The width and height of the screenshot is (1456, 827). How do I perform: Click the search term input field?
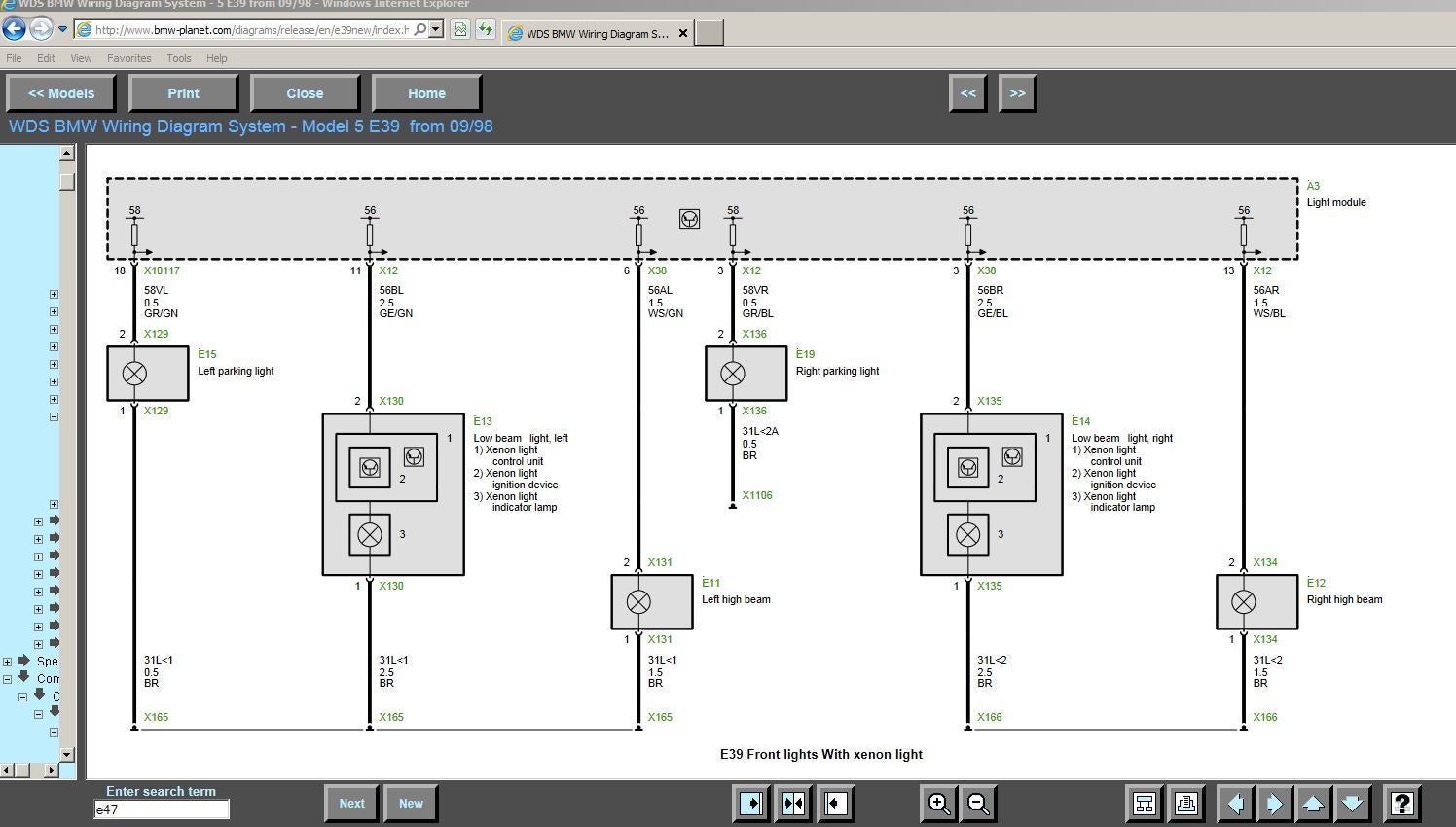(162, 809)
